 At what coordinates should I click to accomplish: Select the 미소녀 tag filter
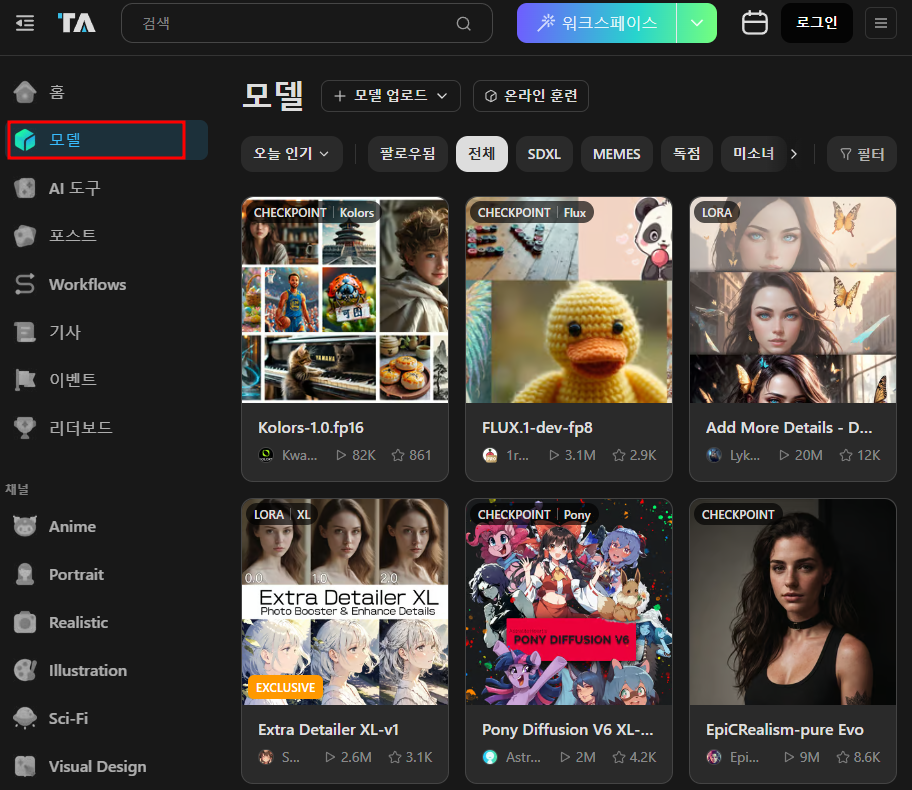754,154
